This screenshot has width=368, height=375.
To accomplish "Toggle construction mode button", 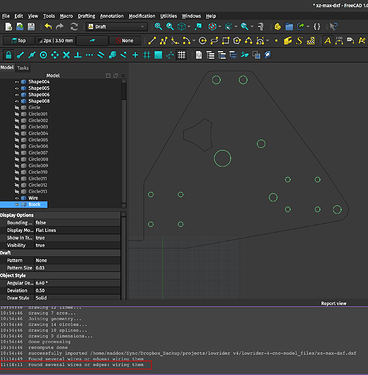I will [x=92, y=41].
